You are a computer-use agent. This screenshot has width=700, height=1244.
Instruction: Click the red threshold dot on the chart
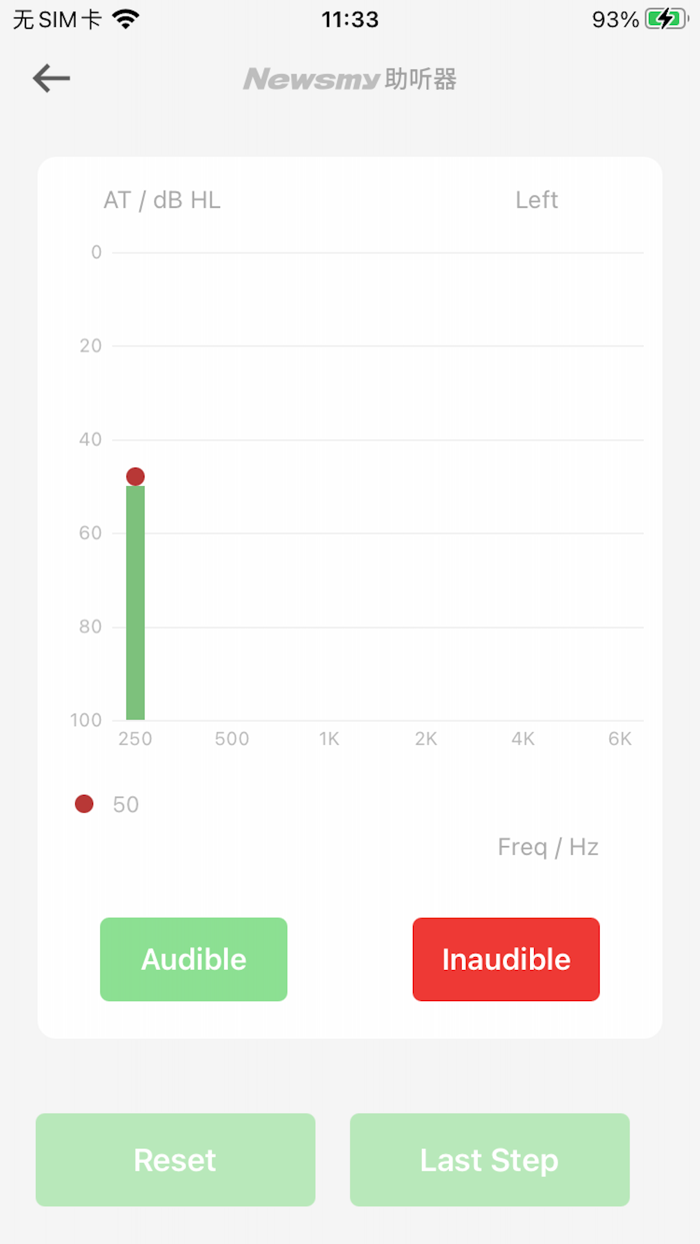pos(134,476)
